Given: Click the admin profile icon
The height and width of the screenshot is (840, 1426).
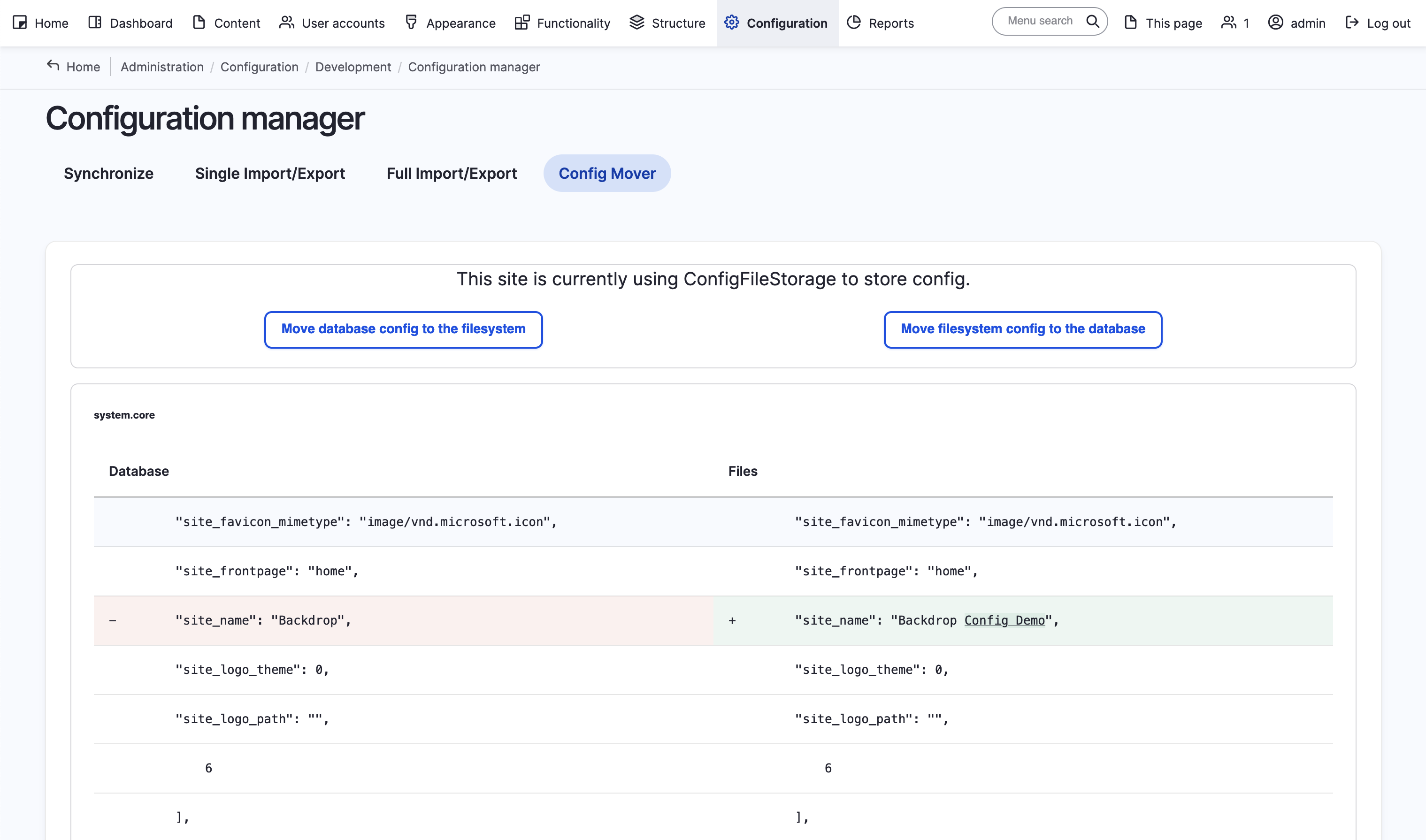Looking at the screenshot, I should pos(1275,23).
